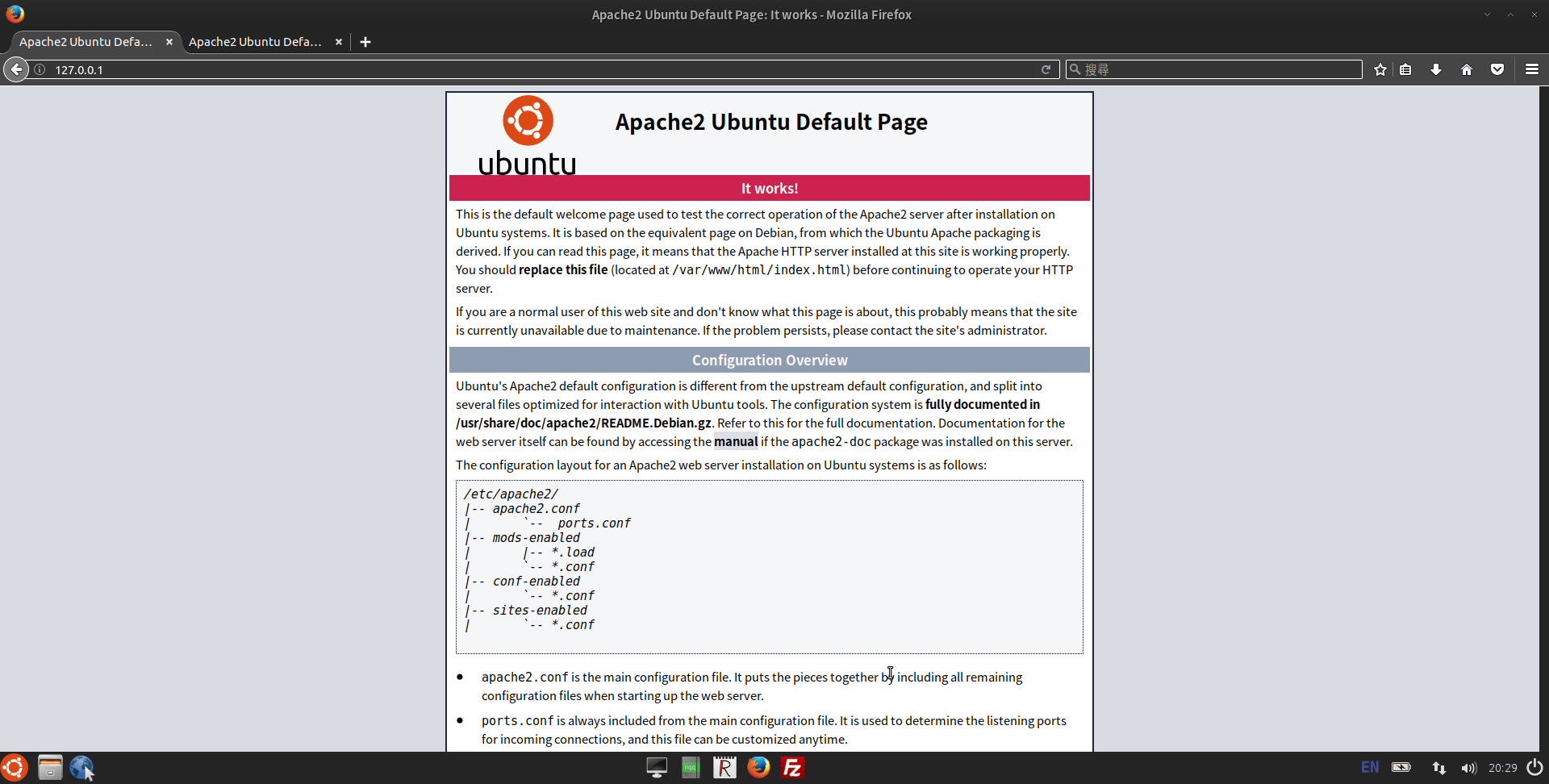
Task: Open the Firefox hamburger menu
Action: 1531,69
